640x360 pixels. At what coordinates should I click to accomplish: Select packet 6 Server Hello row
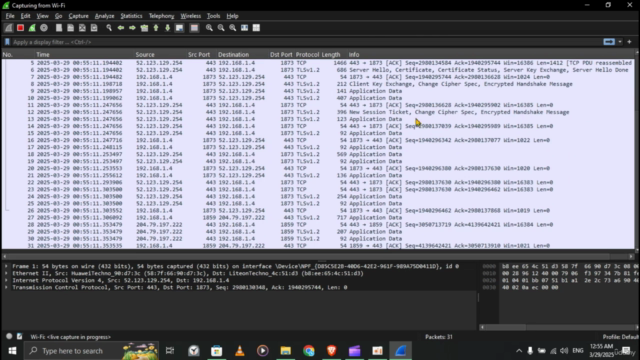[x=318, y=70]
